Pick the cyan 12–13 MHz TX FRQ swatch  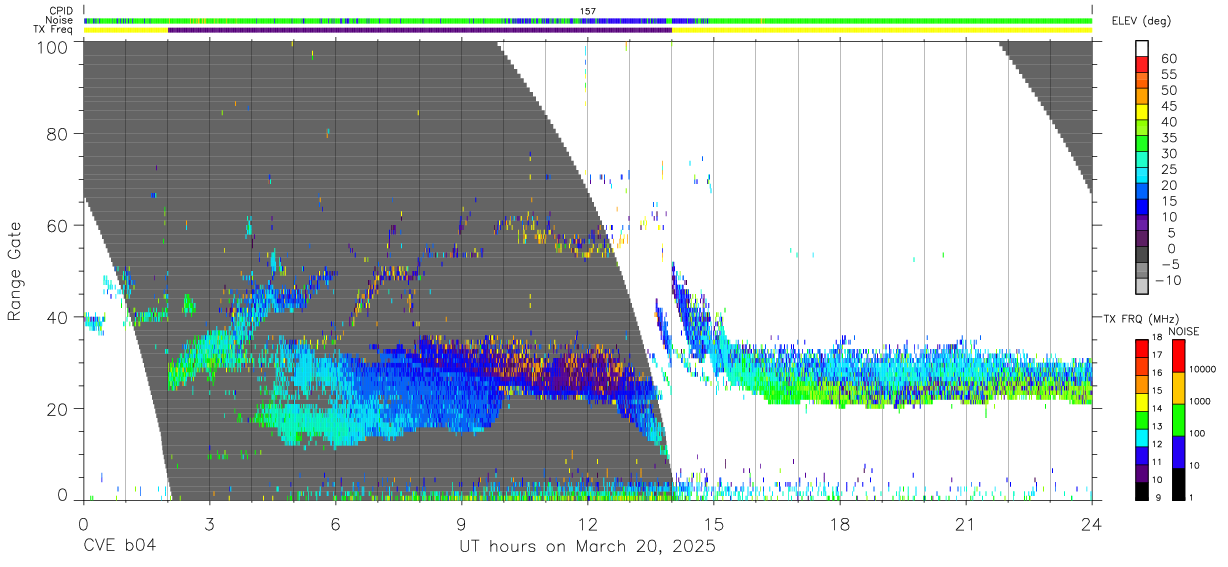(1141, 436)
